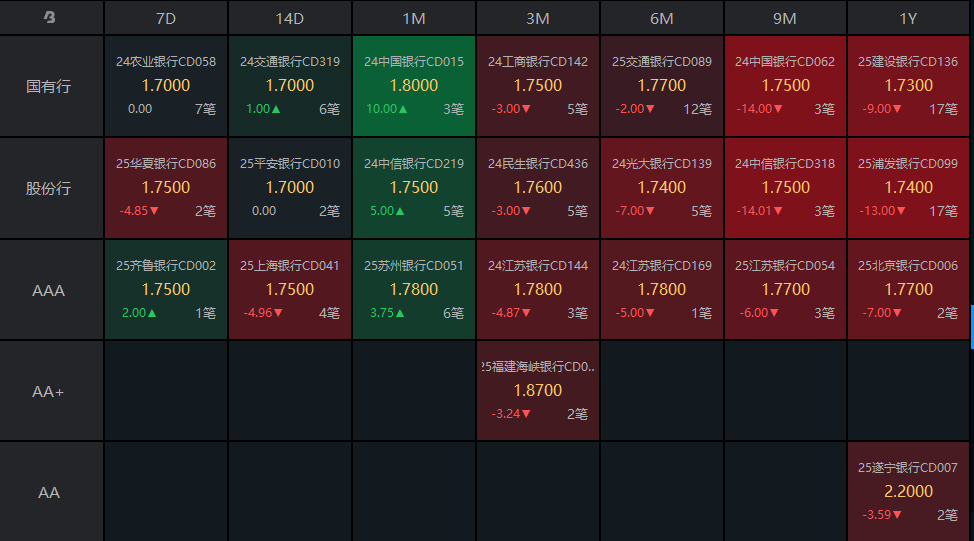Select the 股份行 row label

49,188
